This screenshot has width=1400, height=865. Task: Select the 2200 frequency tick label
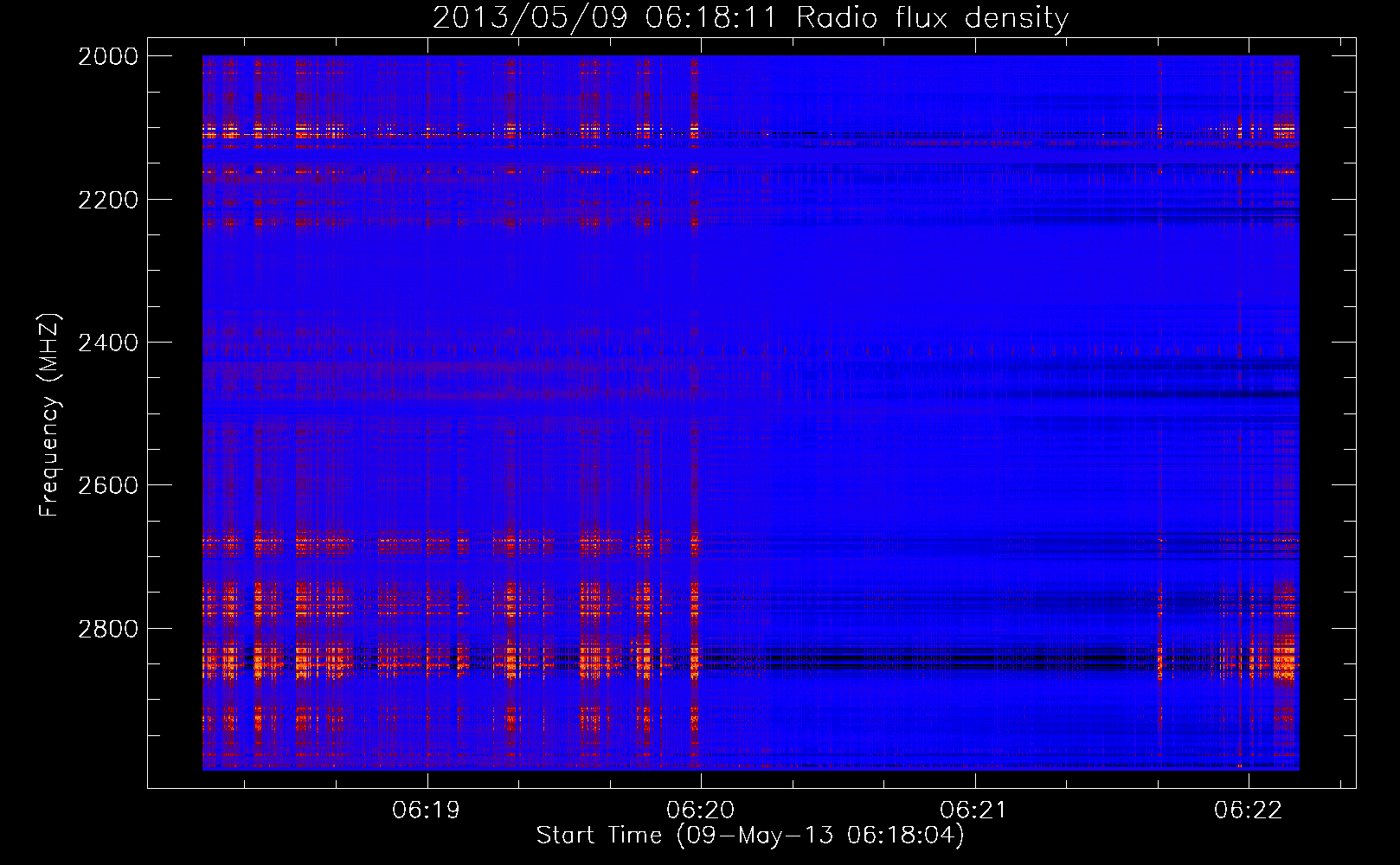(108, 200)
